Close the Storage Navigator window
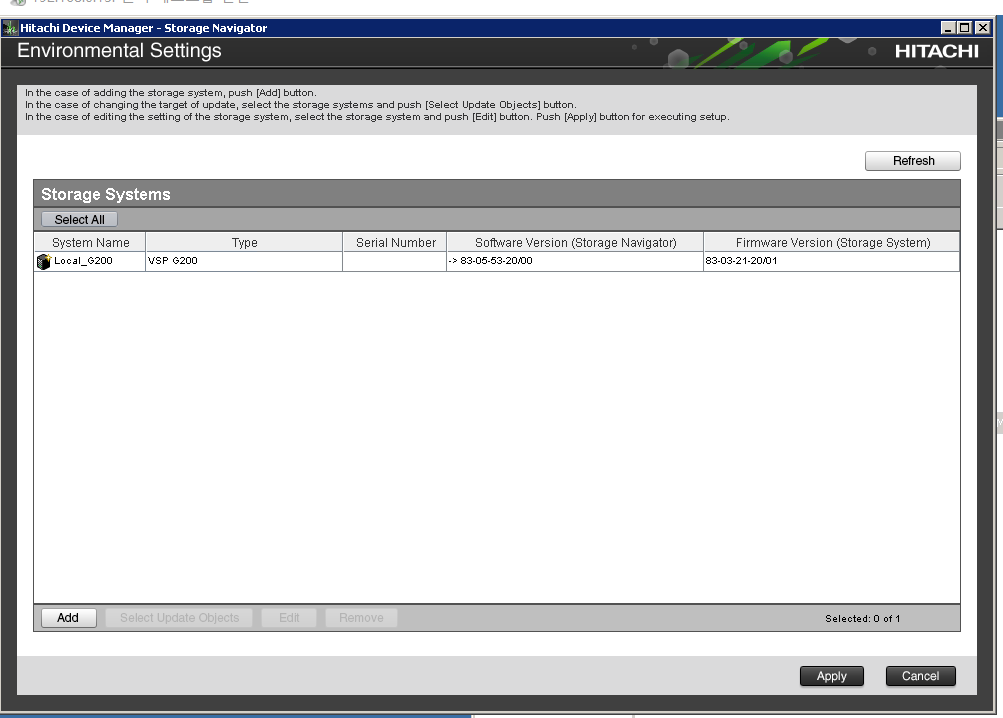The height and width of the screenshot is (718, 1003). pyautogui.click(x=983, y=28)
